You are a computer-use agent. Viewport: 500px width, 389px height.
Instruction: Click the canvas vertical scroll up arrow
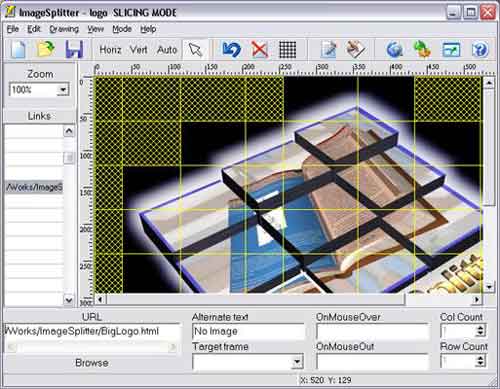(x=489, y=82)
